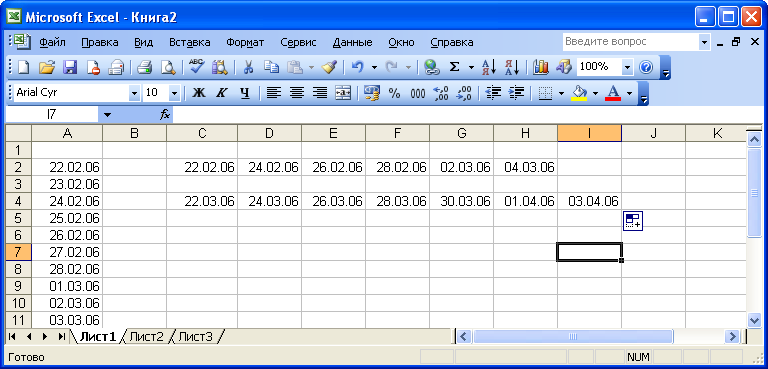768x369 pixels.
Task: Click the Print icon
Action: tap(145, 67)
